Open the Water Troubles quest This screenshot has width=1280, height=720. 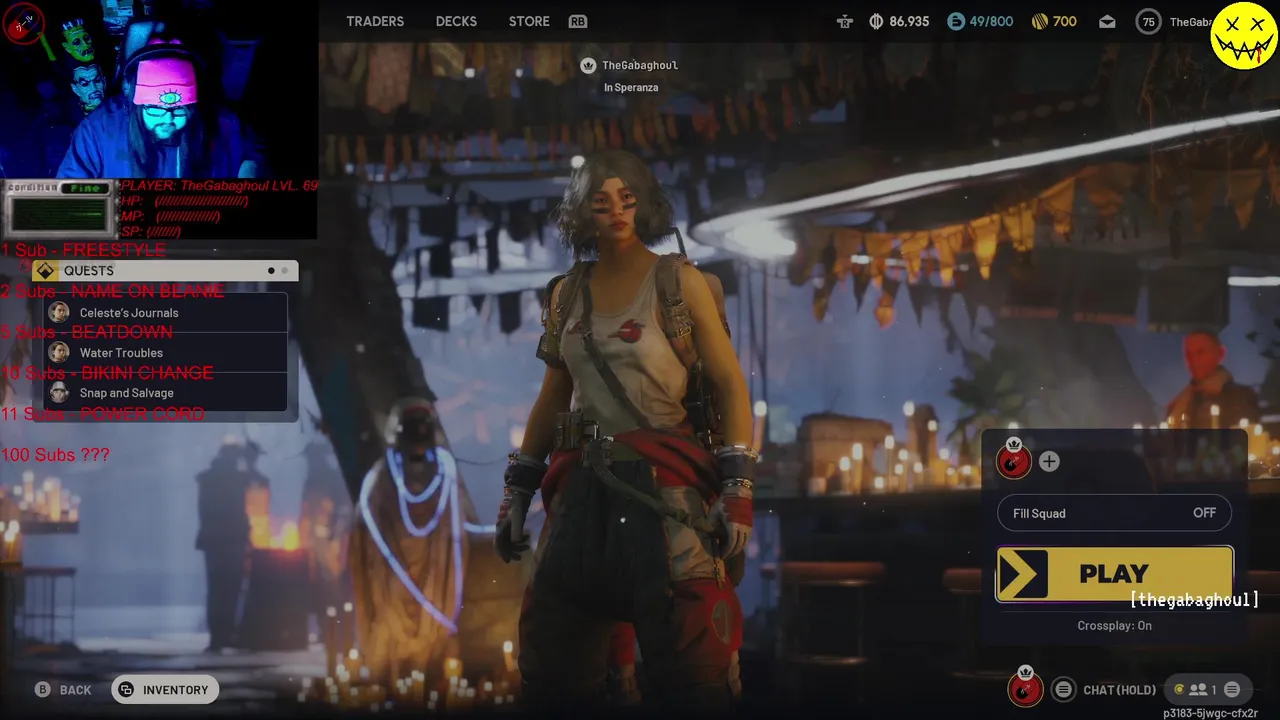coord(167,353)
